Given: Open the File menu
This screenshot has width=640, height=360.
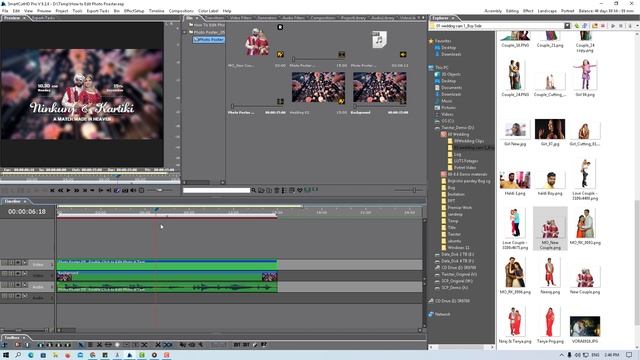Looking at the screenshot, I should coord(5,11).
